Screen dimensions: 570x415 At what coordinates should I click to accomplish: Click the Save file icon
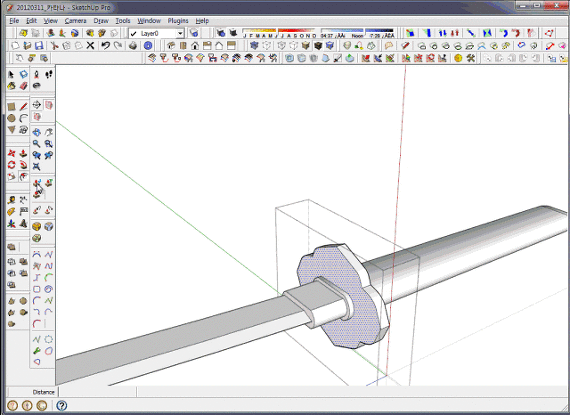coord(39,45)
